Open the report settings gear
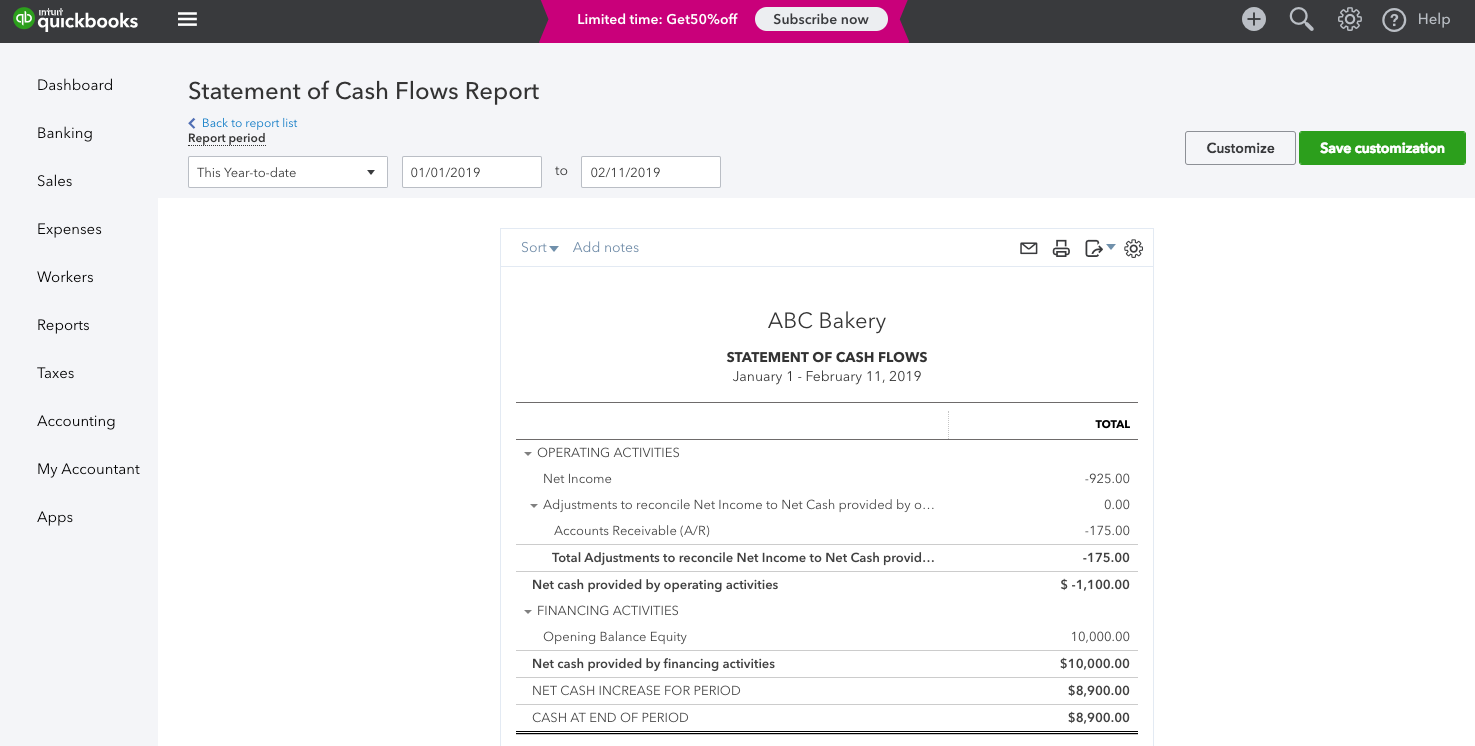 (1133, 248)
